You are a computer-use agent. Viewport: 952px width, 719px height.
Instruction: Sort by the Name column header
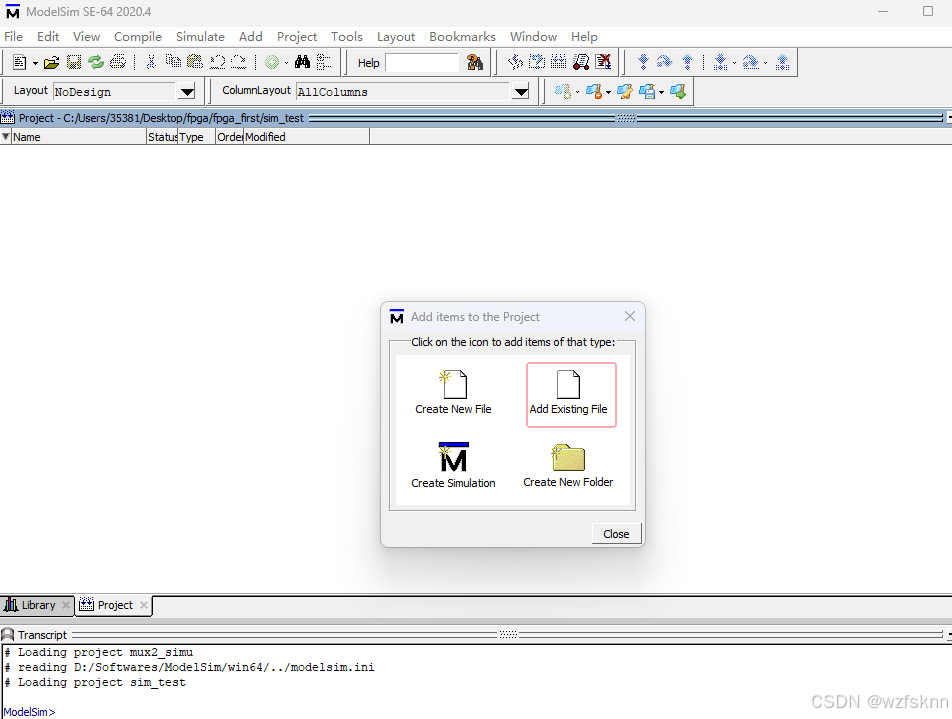79,137
